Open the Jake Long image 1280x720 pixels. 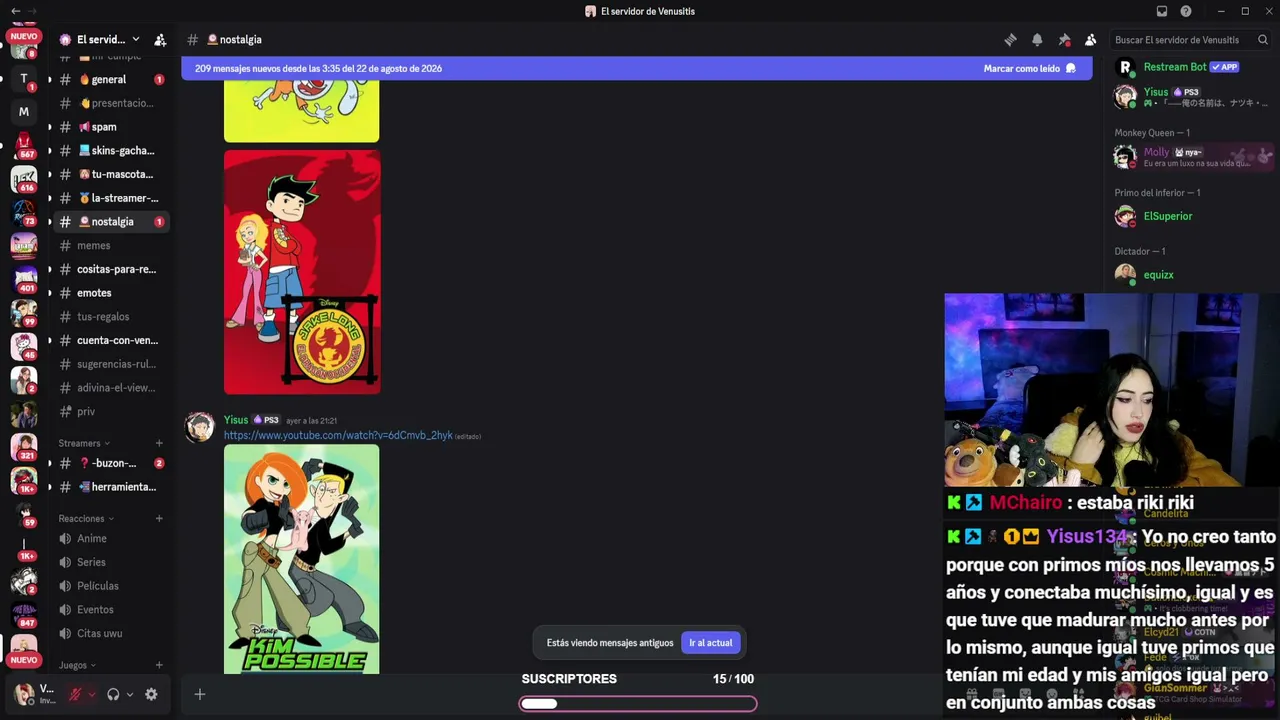(x=302, y=272)
